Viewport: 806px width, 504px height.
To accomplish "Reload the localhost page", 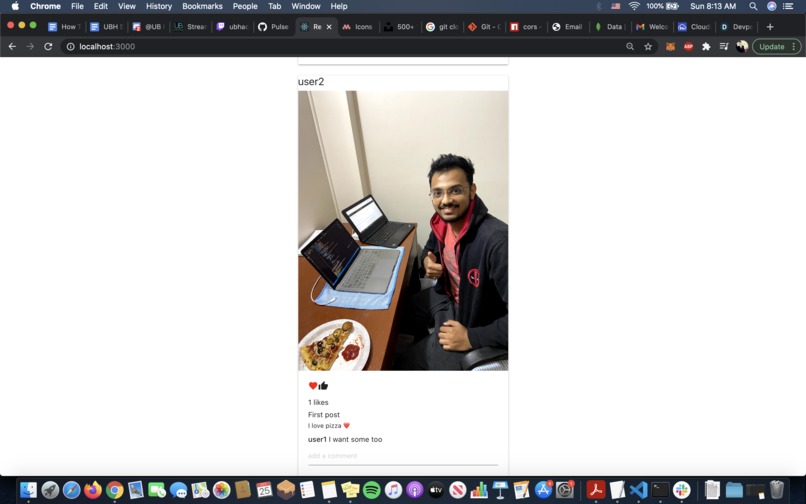I will pyautogui.click(x=48, y=46).
